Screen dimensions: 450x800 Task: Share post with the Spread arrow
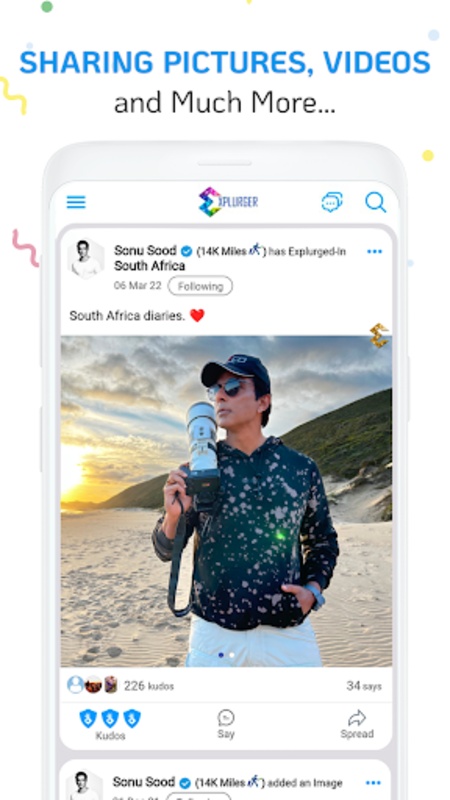coord(357,717)
